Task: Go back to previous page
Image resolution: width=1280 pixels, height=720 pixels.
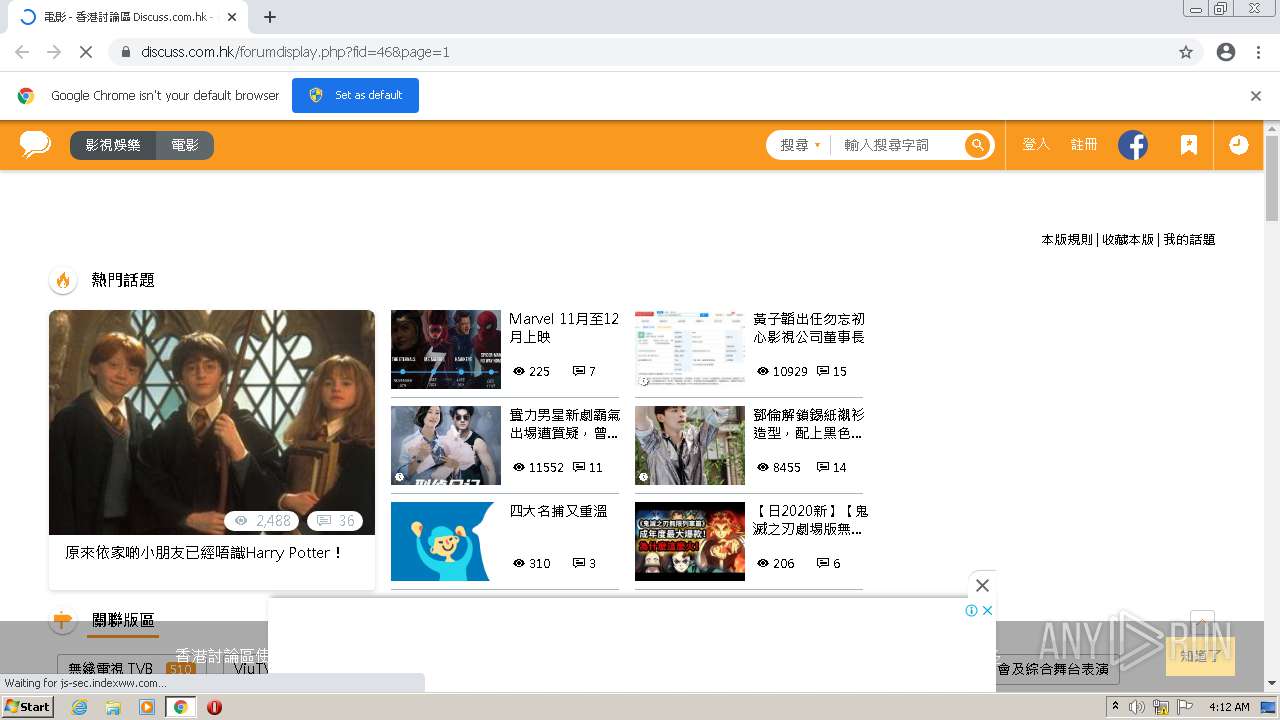Action: point(22,52)
